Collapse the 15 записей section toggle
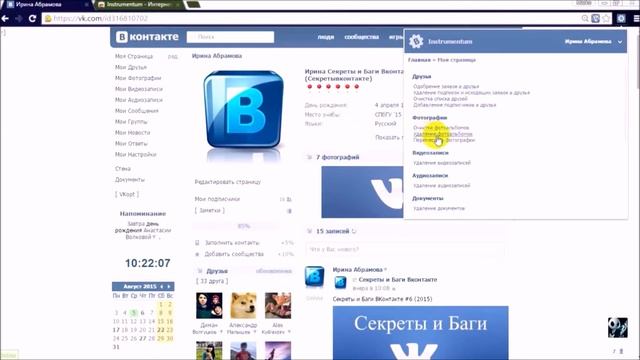Image resolution: width=640 pixels, height=360 pixels. pos(309,231)
